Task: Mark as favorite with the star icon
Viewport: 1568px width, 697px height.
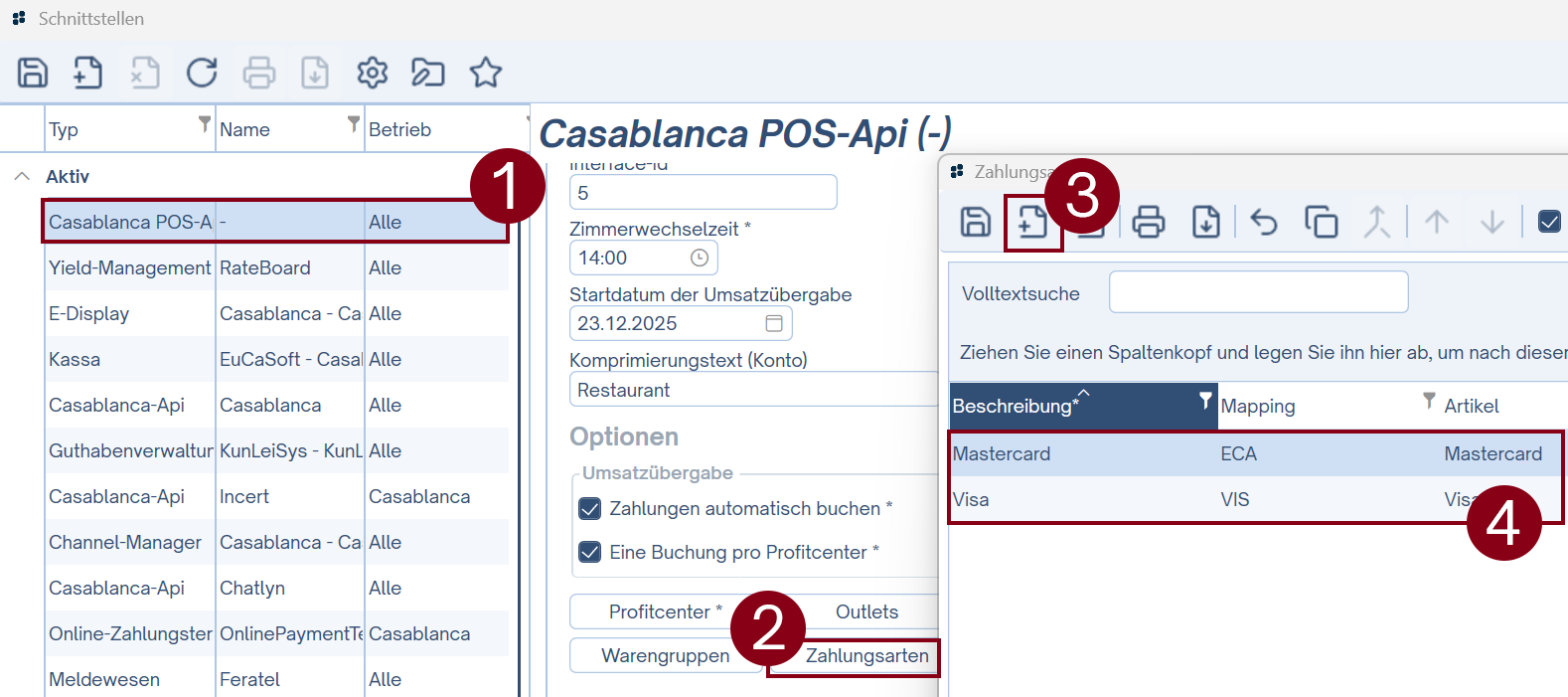Action: point(486,73)
